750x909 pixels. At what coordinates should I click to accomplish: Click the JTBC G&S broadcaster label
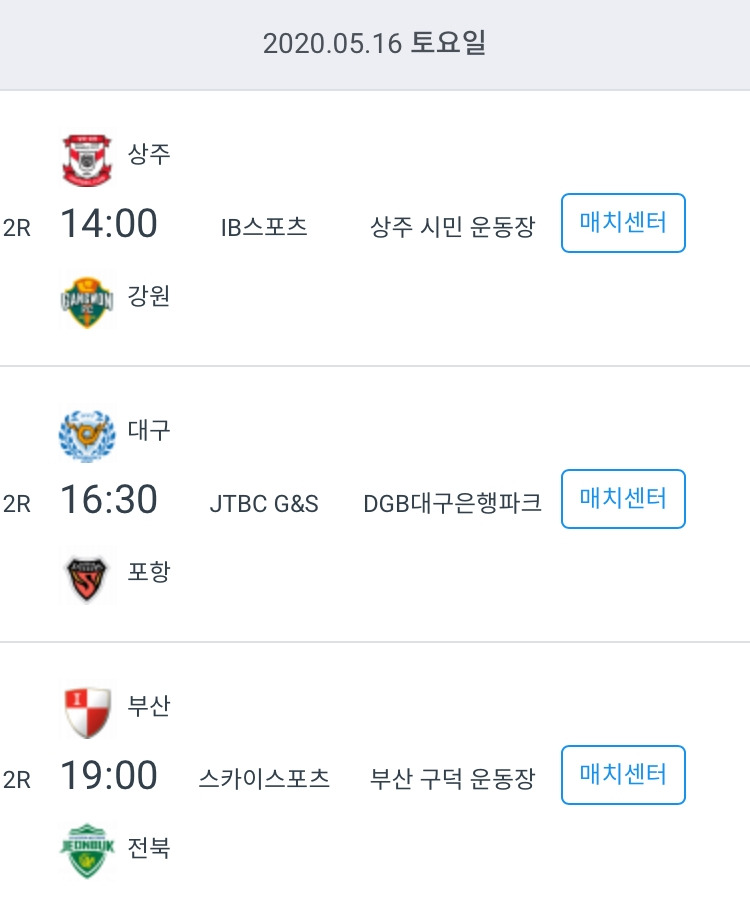click(264, 503)
